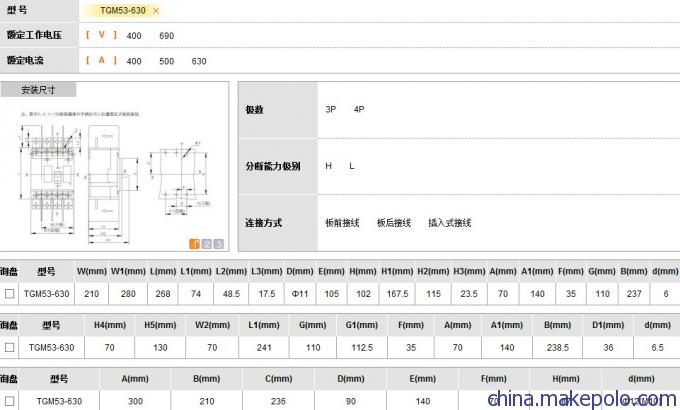The height and width of the screenshot is (410, 680).
Task: Show installation drawing page 1
Action: 194,244
